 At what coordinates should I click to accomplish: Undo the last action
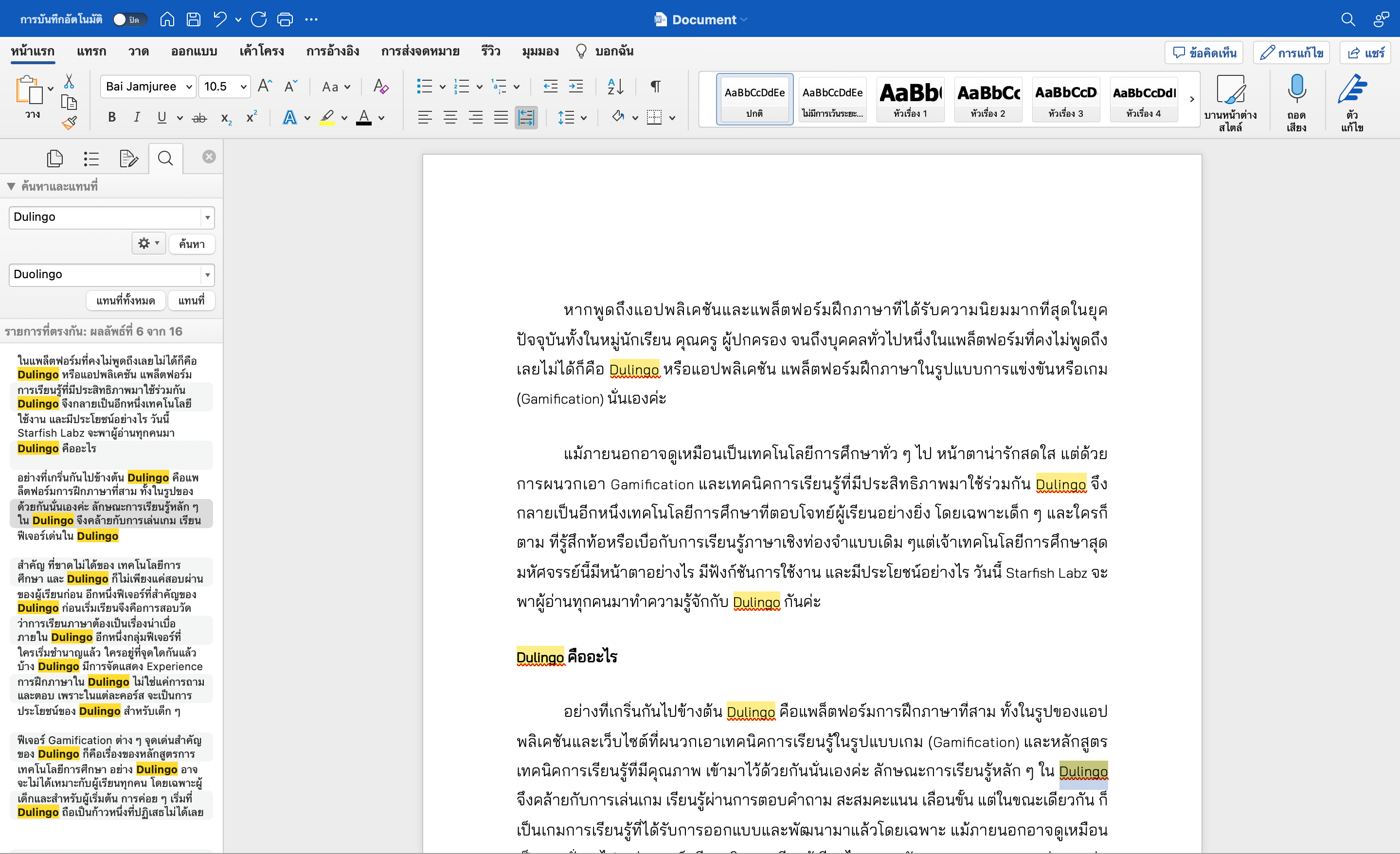coord(220,19)
